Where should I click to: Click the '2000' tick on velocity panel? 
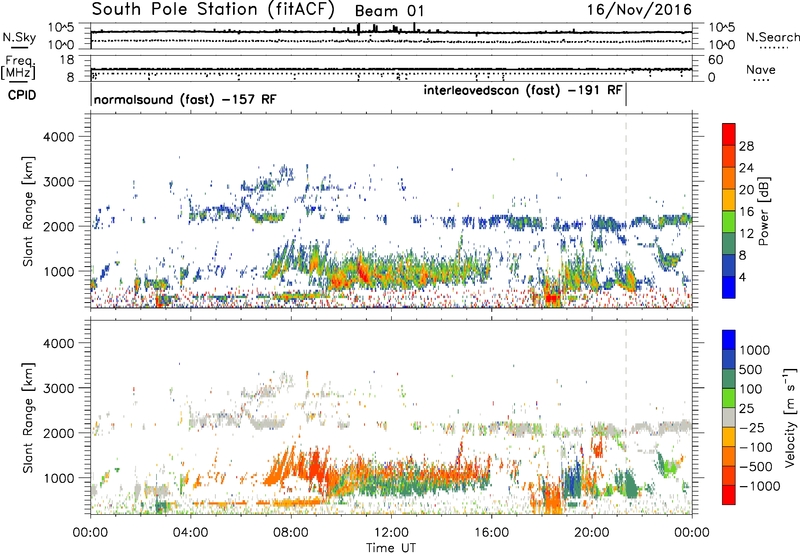(x=58, y=433)
